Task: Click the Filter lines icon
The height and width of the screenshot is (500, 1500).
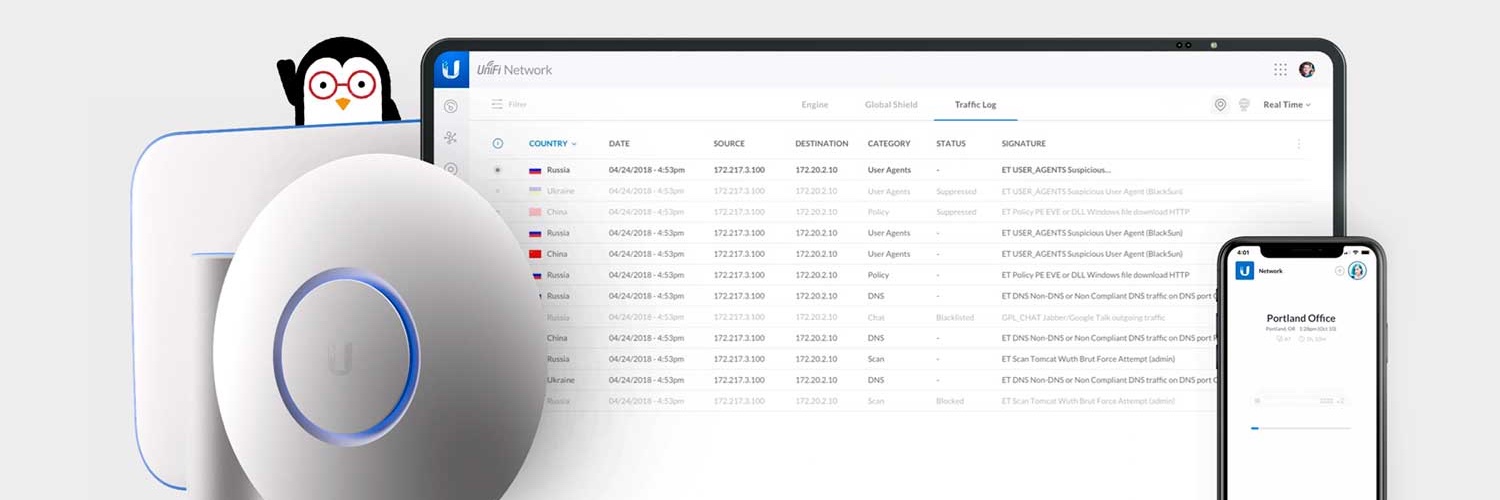Action: tap(497, 104)
